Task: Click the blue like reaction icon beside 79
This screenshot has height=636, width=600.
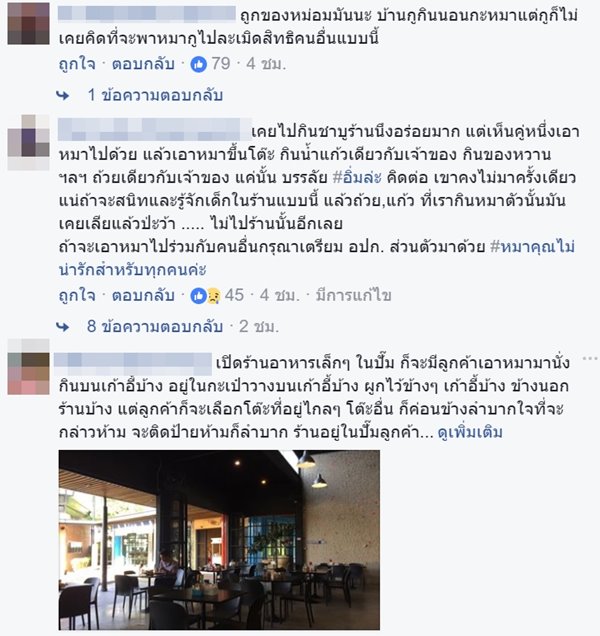Action: click(199, 64)
